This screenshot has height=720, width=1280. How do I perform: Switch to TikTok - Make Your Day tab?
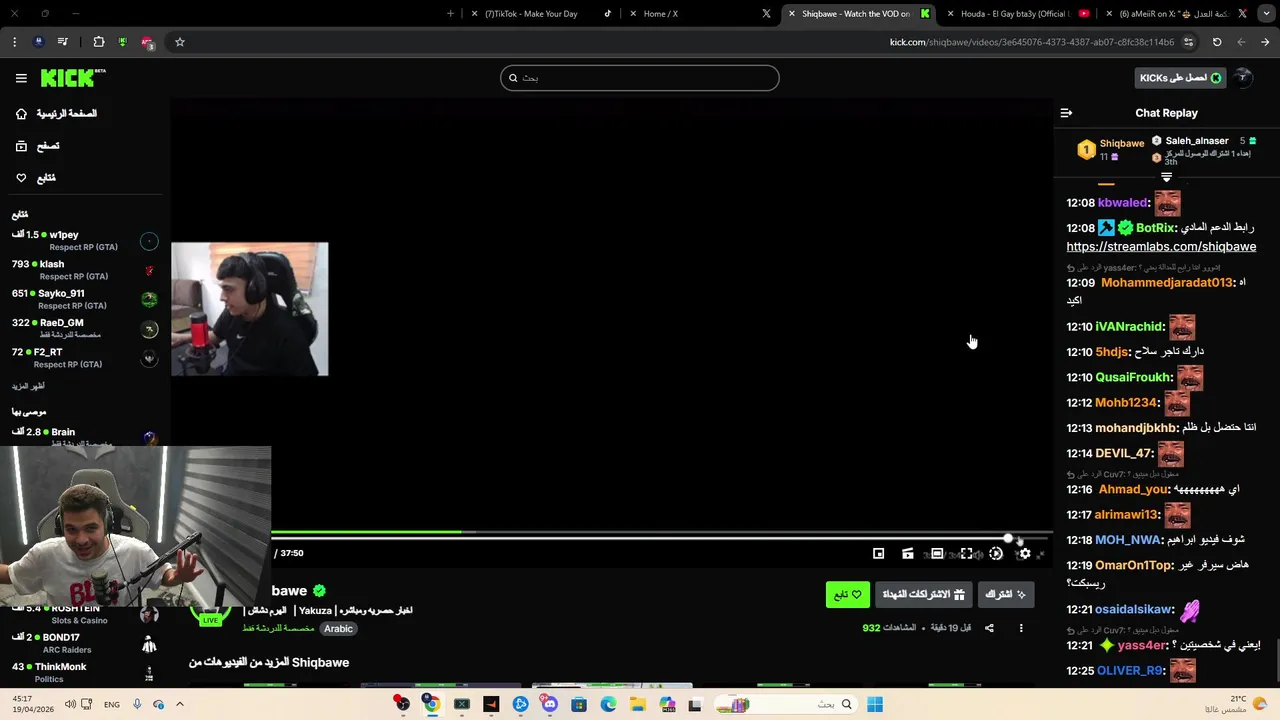coord(540,14)
